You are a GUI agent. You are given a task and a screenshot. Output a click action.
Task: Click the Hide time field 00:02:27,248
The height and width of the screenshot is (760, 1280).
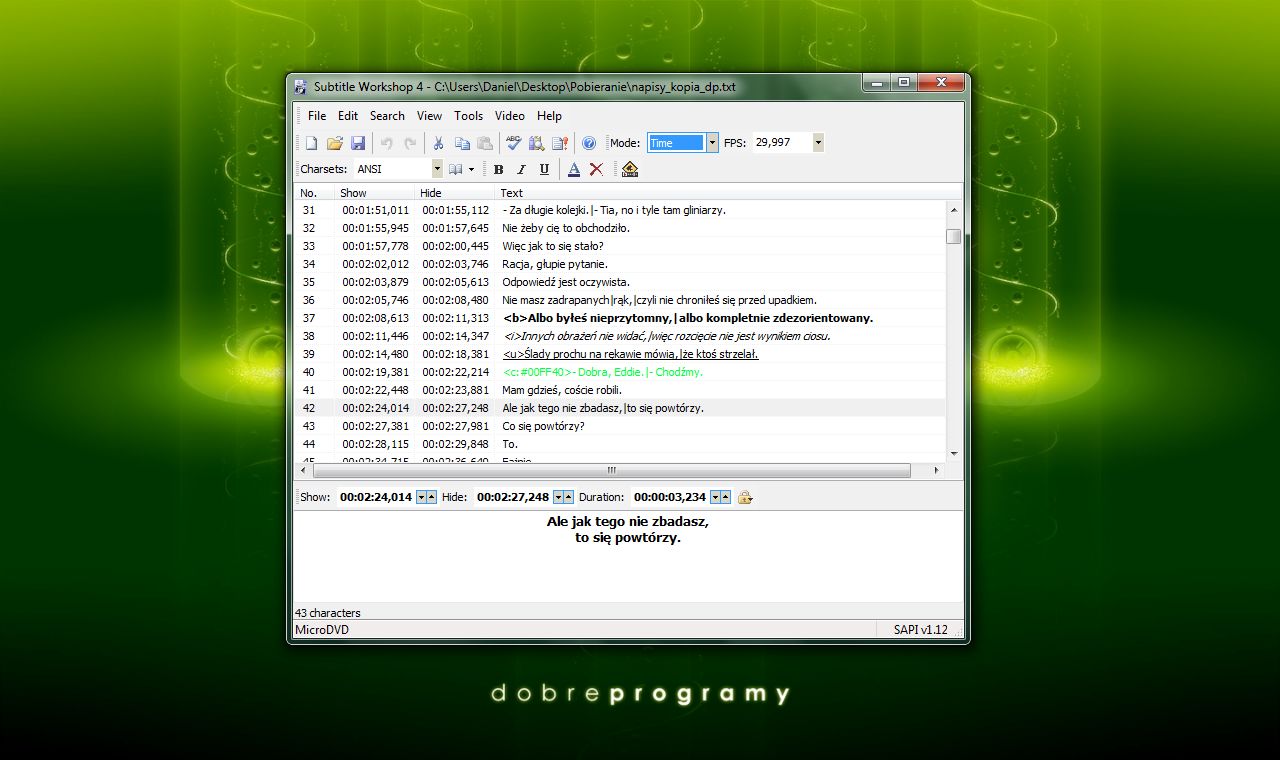[513, 497]
